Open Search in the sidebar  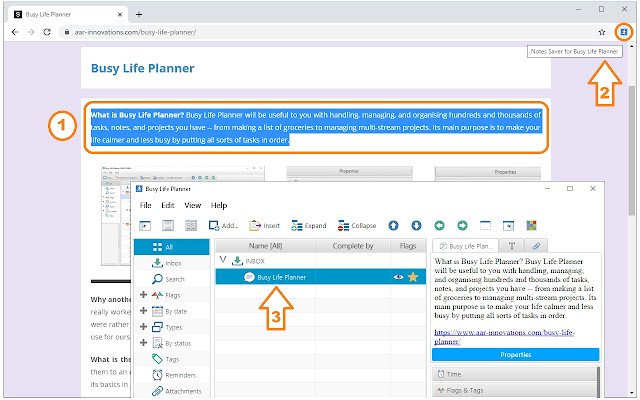click(x=172, y=279)
